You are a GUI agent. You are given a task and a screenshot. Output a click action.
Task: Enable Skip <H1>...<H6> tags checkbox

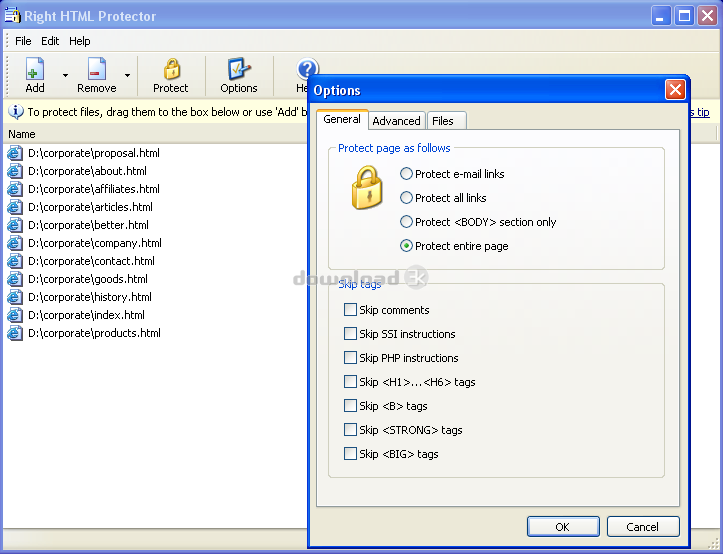(x=350, y=381)
